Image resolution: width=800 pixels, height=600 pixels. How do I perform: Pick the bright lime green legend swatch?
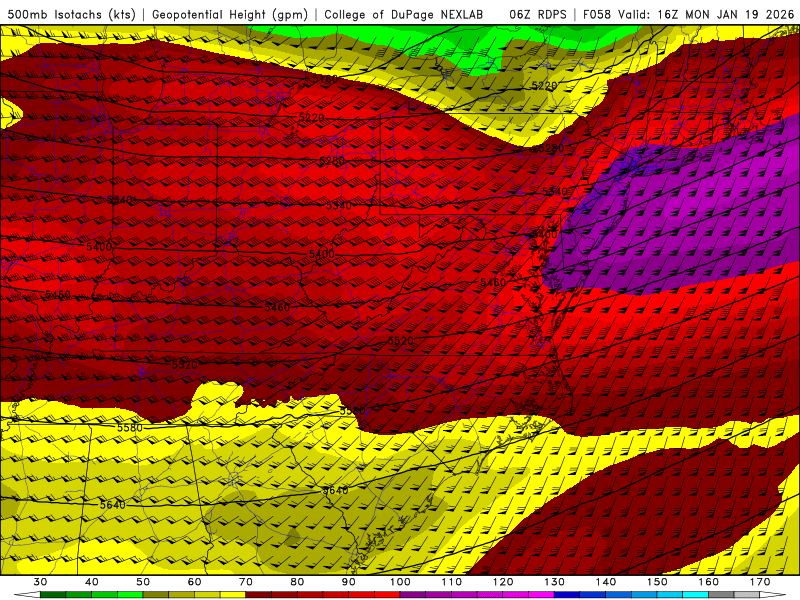(130, 594)
